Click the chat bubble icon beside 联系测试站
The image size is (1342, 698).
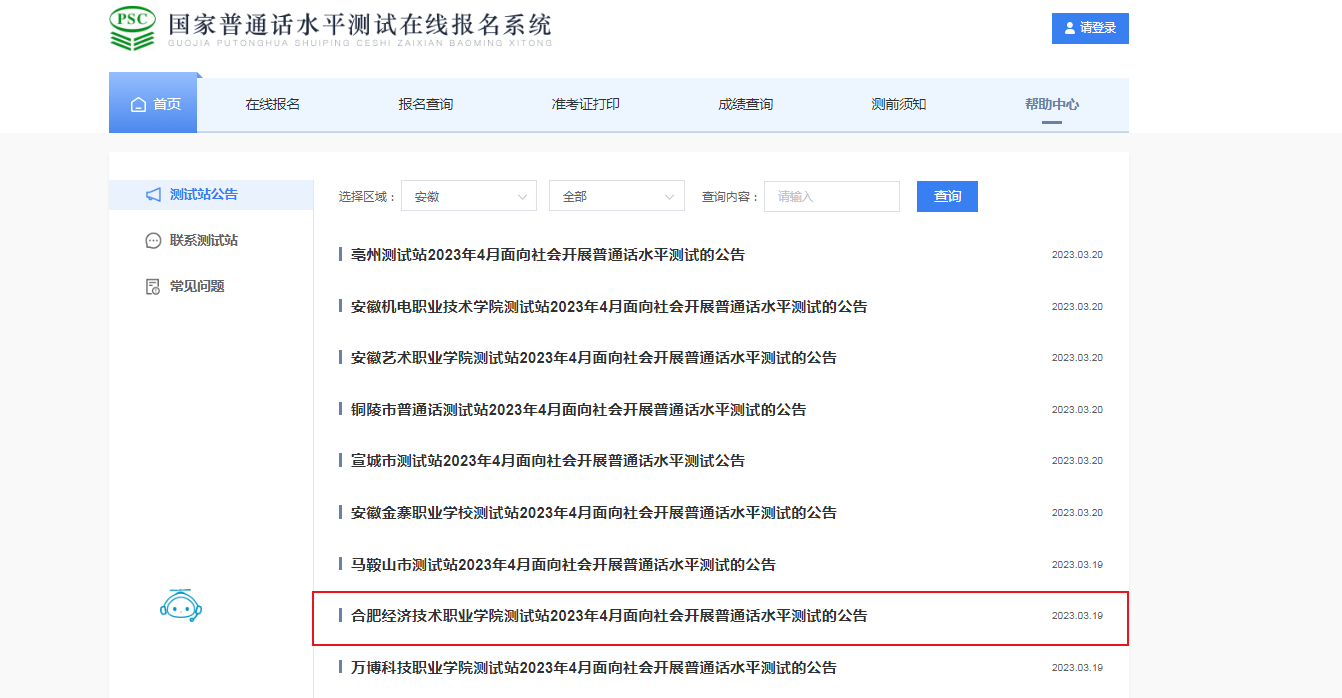click(153, 241)
